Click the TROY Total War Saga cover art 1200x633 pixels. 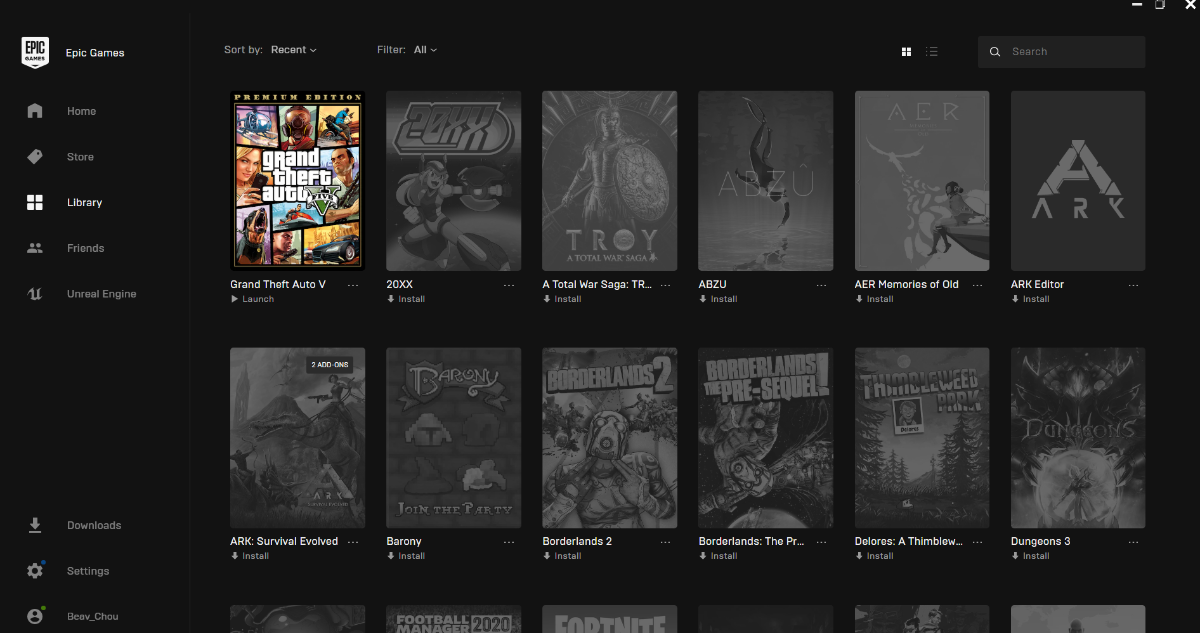pyautogui.click(x=610, y=181)
